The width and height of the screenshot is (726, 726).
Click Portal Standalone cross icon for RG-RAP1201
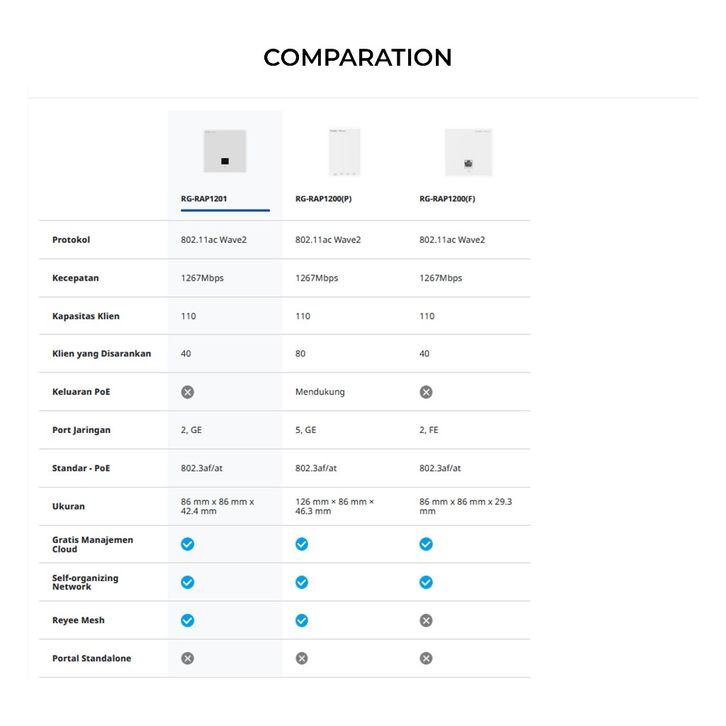188,658
